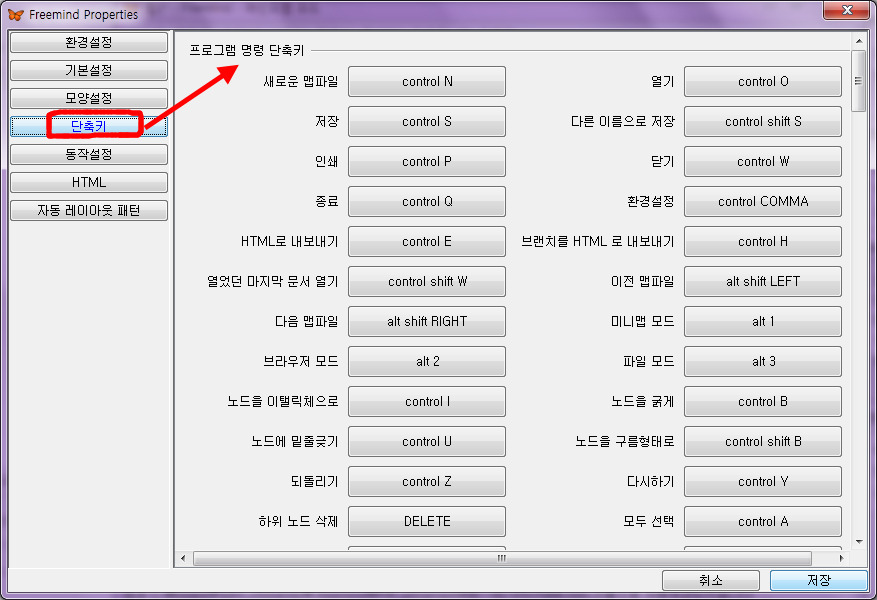Click the 'control COMMA' 환경설정 shortcut button
877x600 pixels.
click(x=763, y=202)
